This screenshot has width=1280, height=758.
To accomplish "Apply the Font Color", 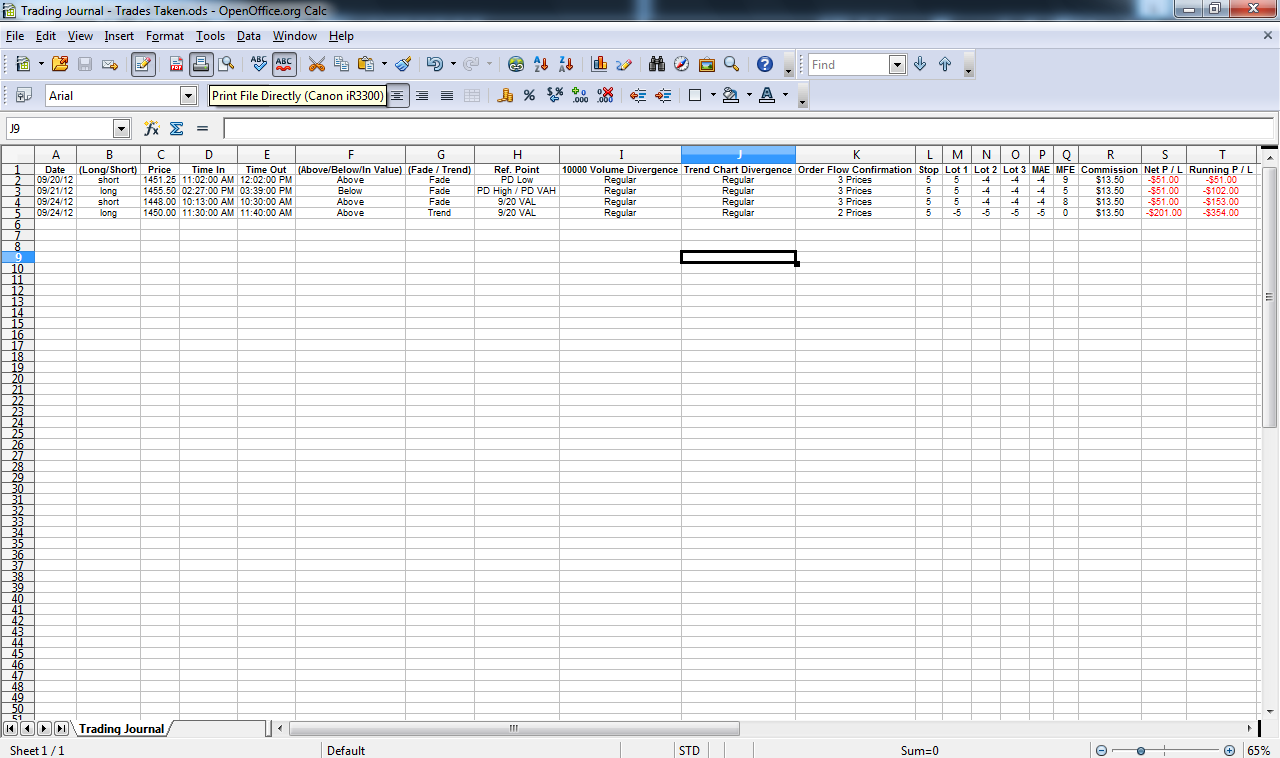I will tap(767, 95).
